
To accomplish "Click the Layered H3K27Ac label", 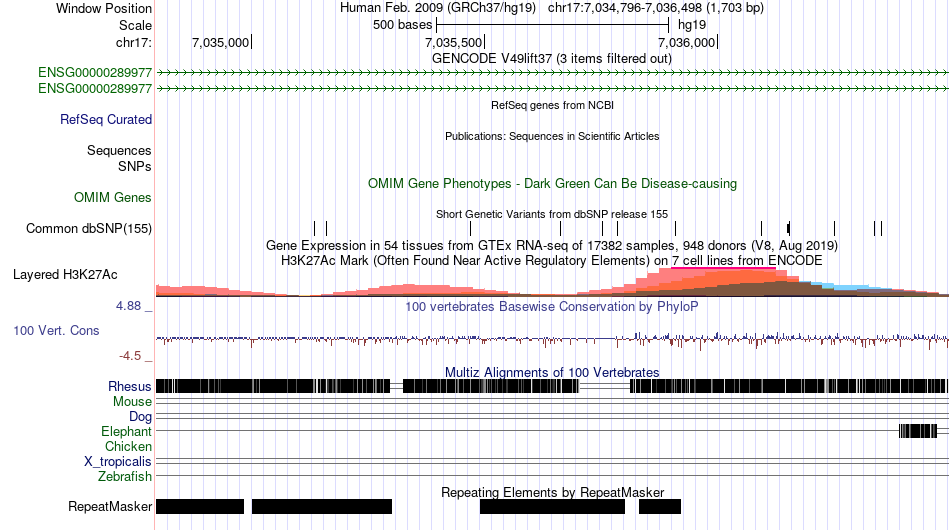I will 65,274.
